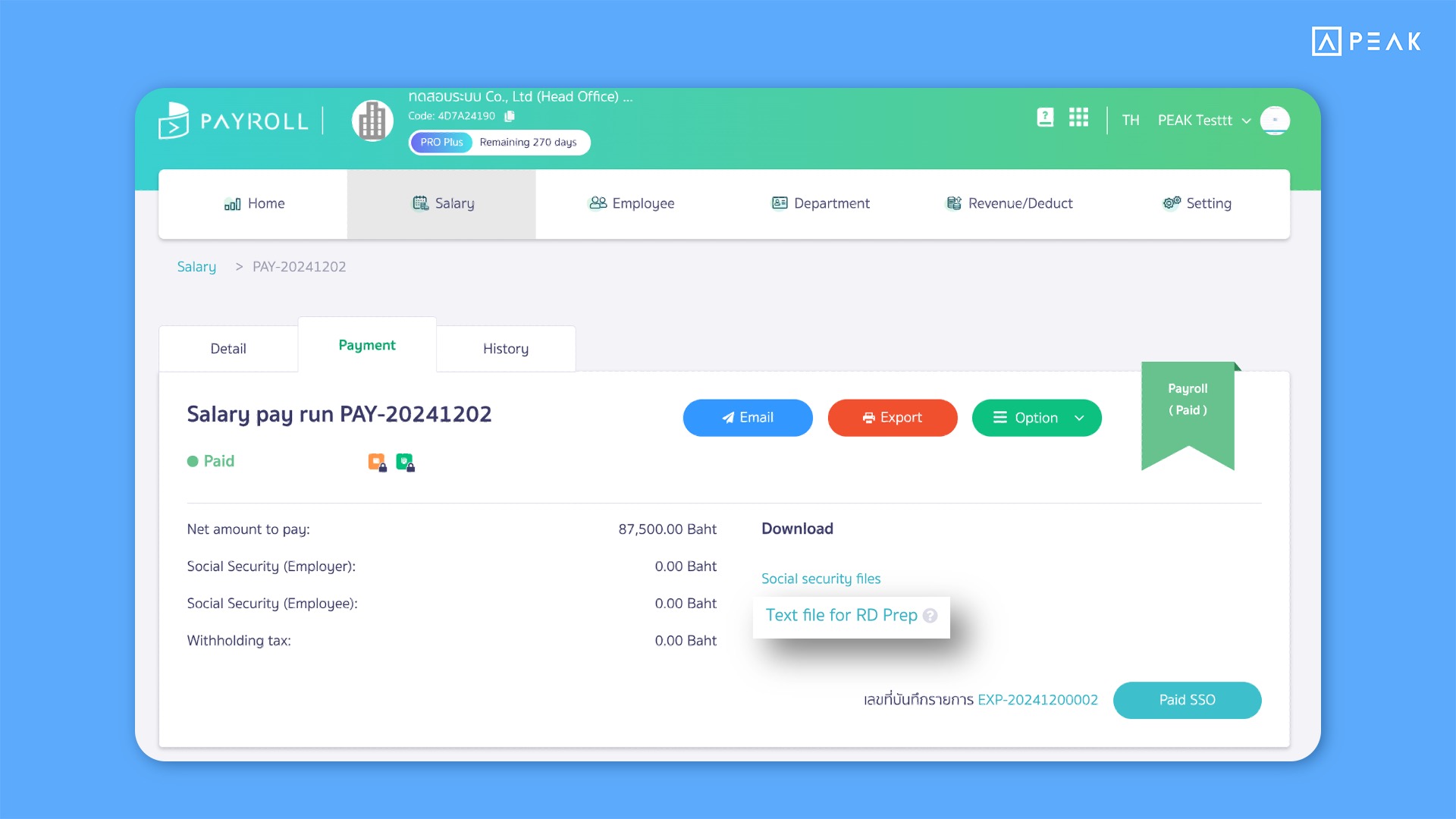Click the EXP-20241200002 expense reference link

coord(1039,699)
